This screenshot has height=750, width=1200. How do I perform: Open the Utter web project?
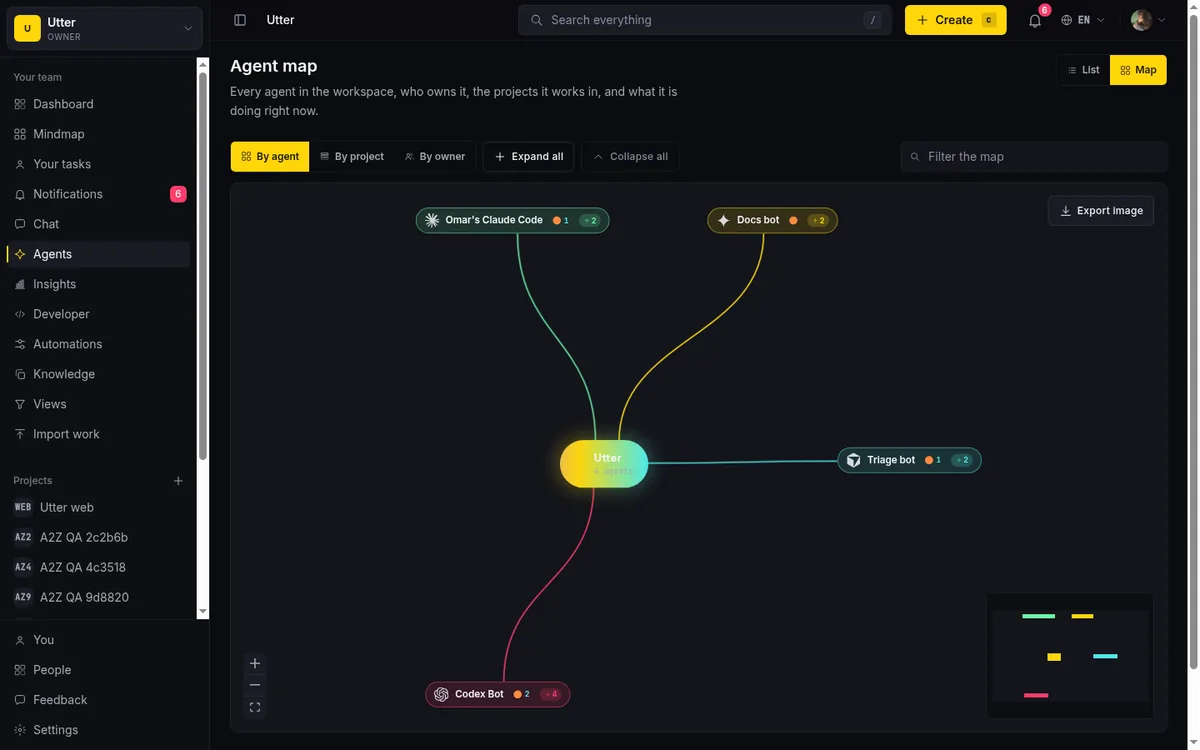tap(98, 507)
